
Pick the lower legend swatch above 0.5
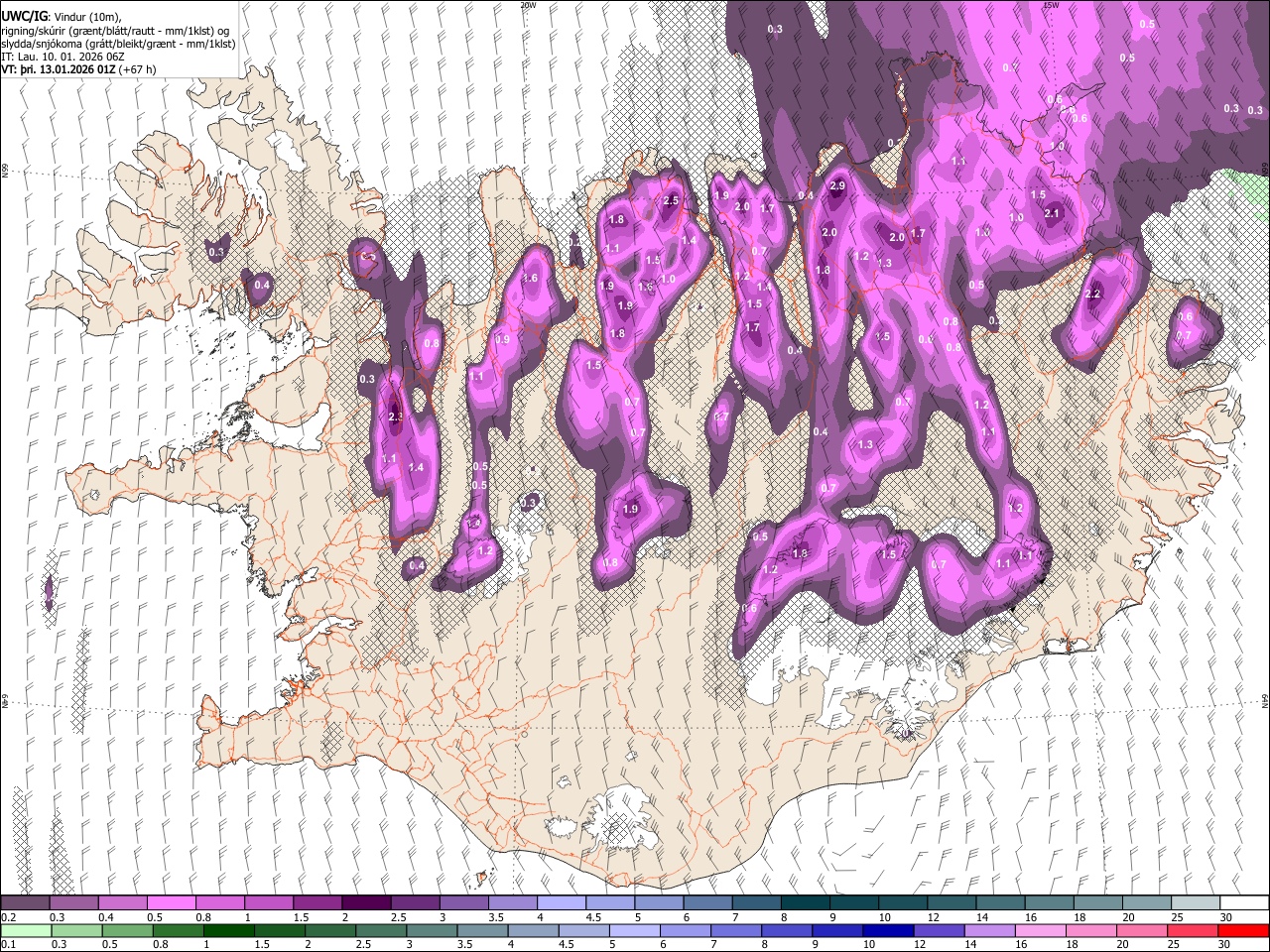coord(127,930)
